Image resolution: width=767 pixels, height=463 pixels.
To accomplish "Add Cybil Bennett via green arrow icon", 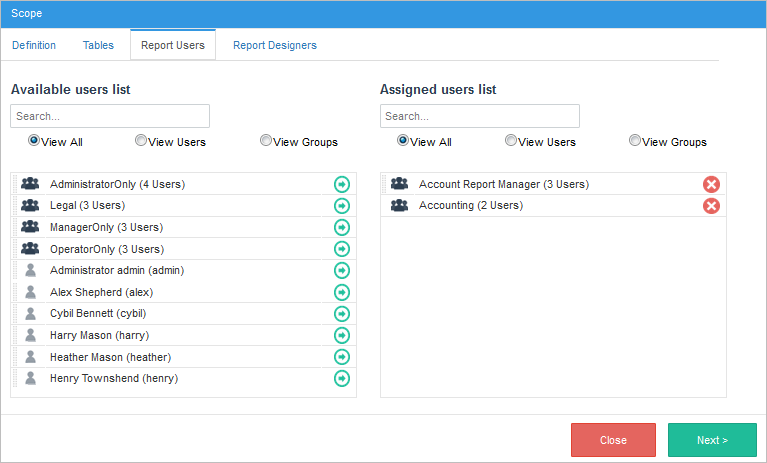I will pos(342,313).
